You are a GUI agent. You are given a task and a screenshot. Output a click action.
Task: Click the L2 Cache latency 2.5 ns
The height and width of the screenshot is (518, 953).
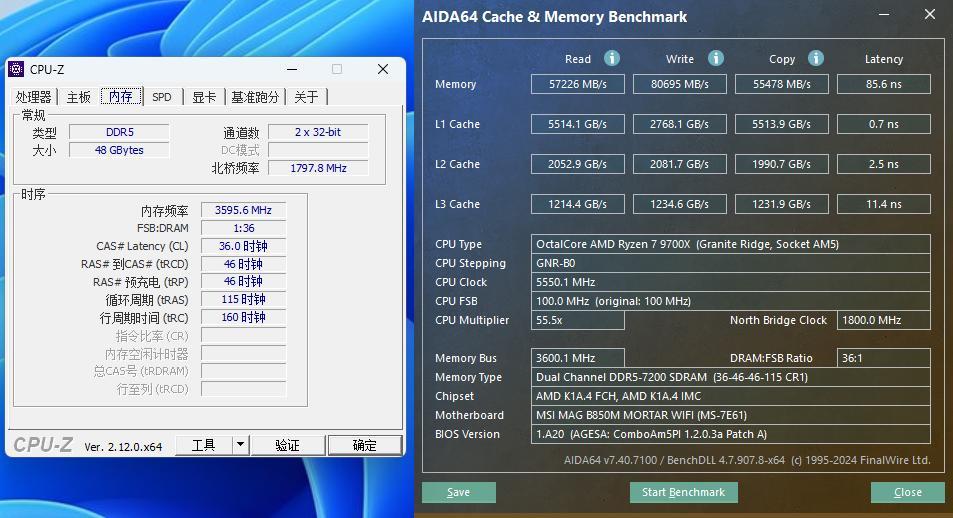click(884, 164)
